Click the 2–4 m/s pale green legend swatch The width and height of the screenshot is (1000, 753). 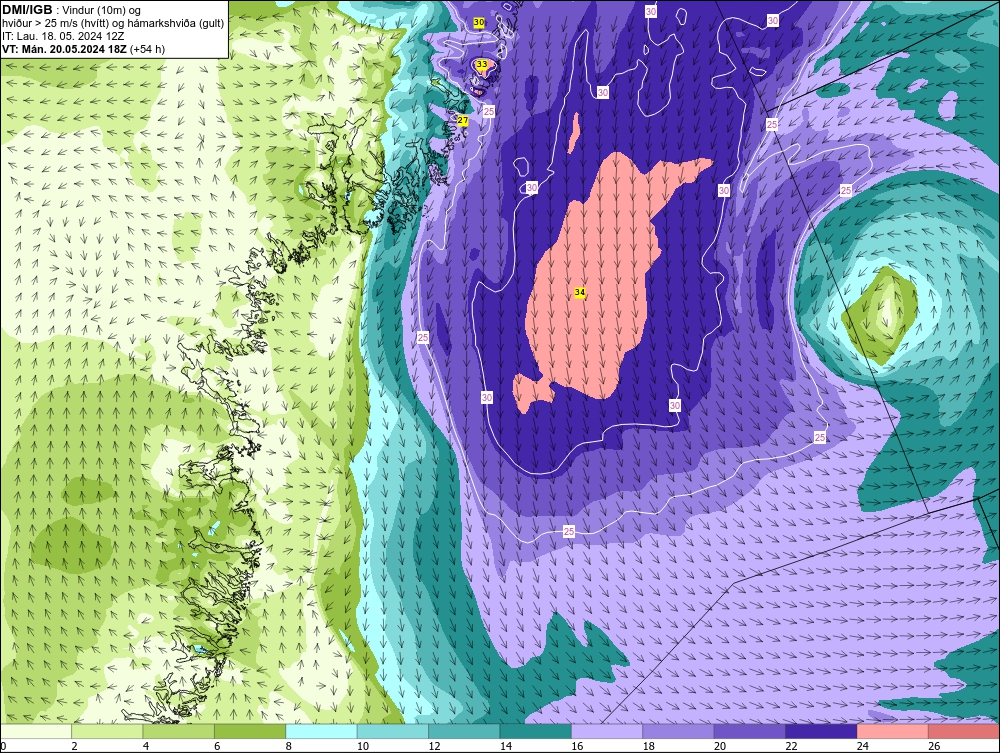click(x=107, y=731)
